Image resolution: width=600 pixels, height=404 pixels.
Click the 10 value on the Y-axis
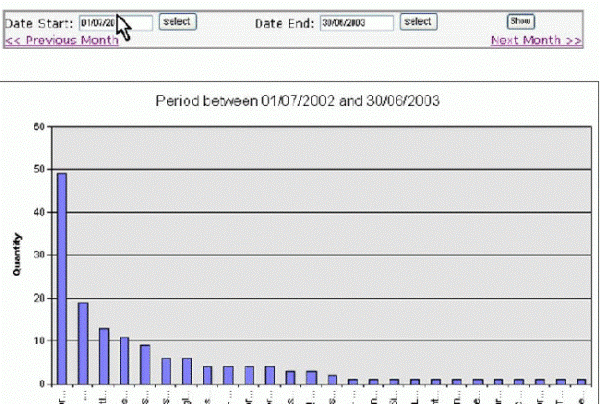[x=37, y=341]
